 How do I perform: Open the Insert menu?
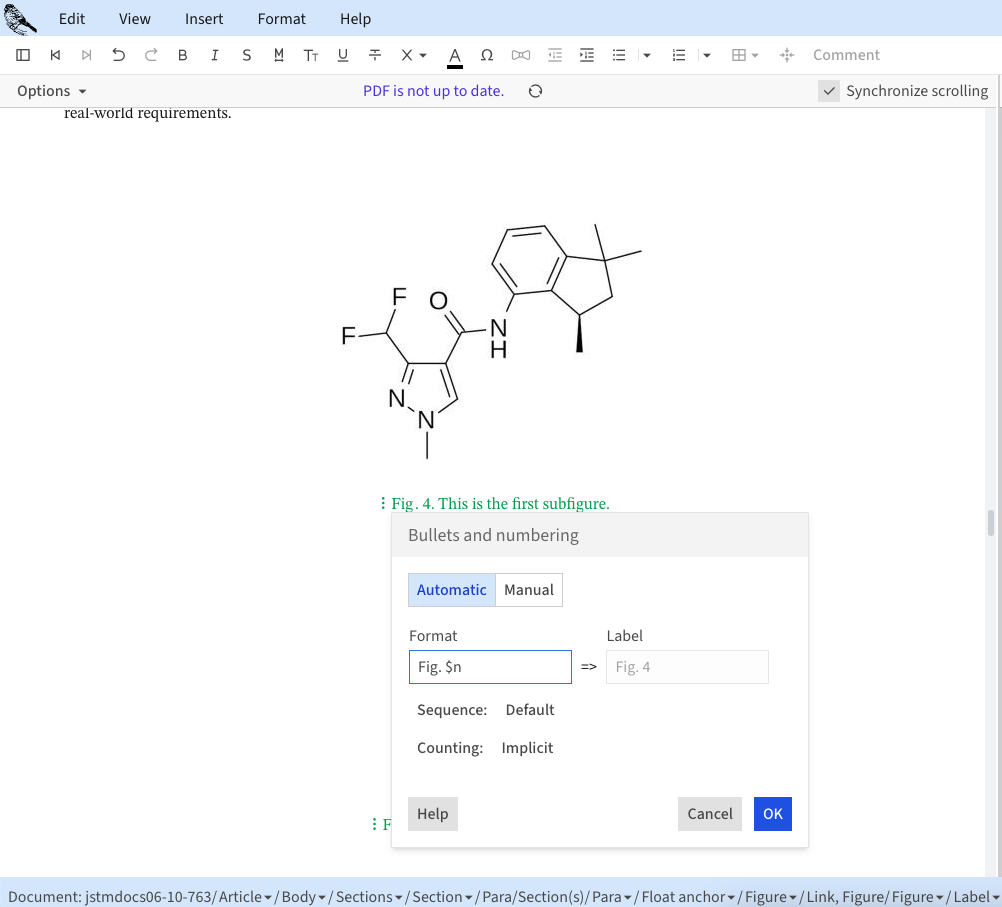[204, 19]
